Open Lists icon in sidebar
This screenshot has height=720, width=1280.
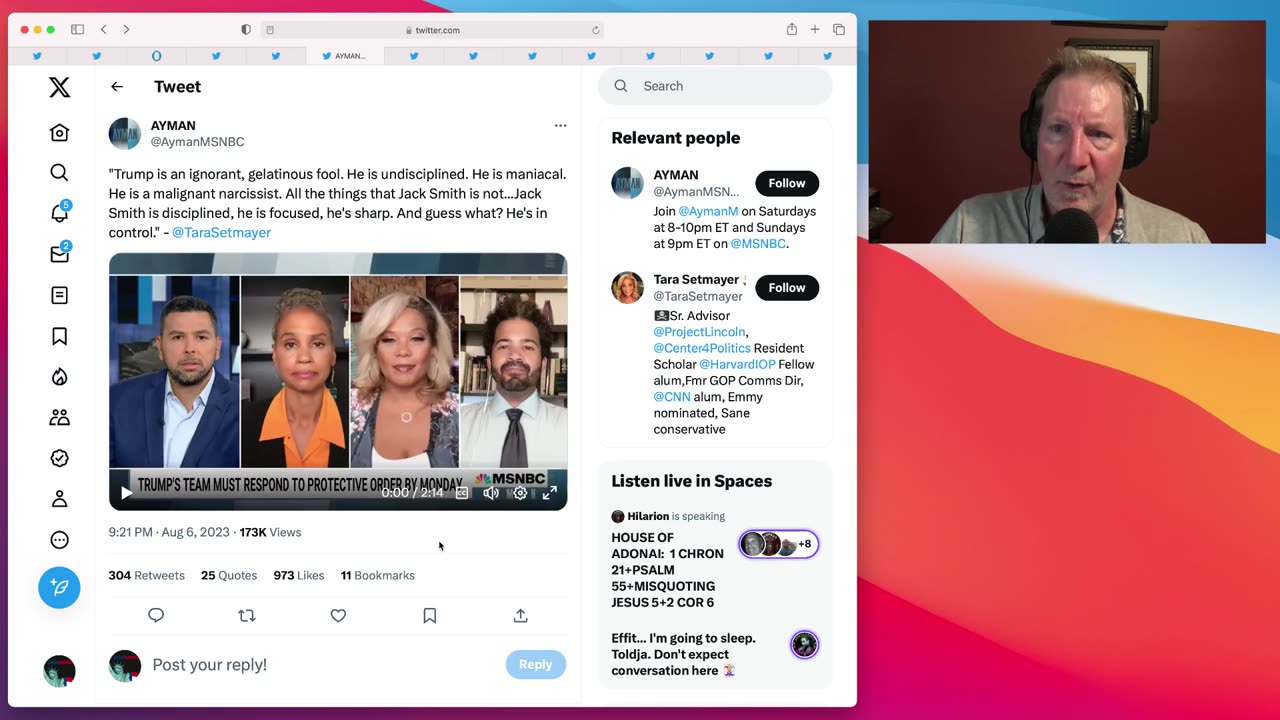pos(60,295)
